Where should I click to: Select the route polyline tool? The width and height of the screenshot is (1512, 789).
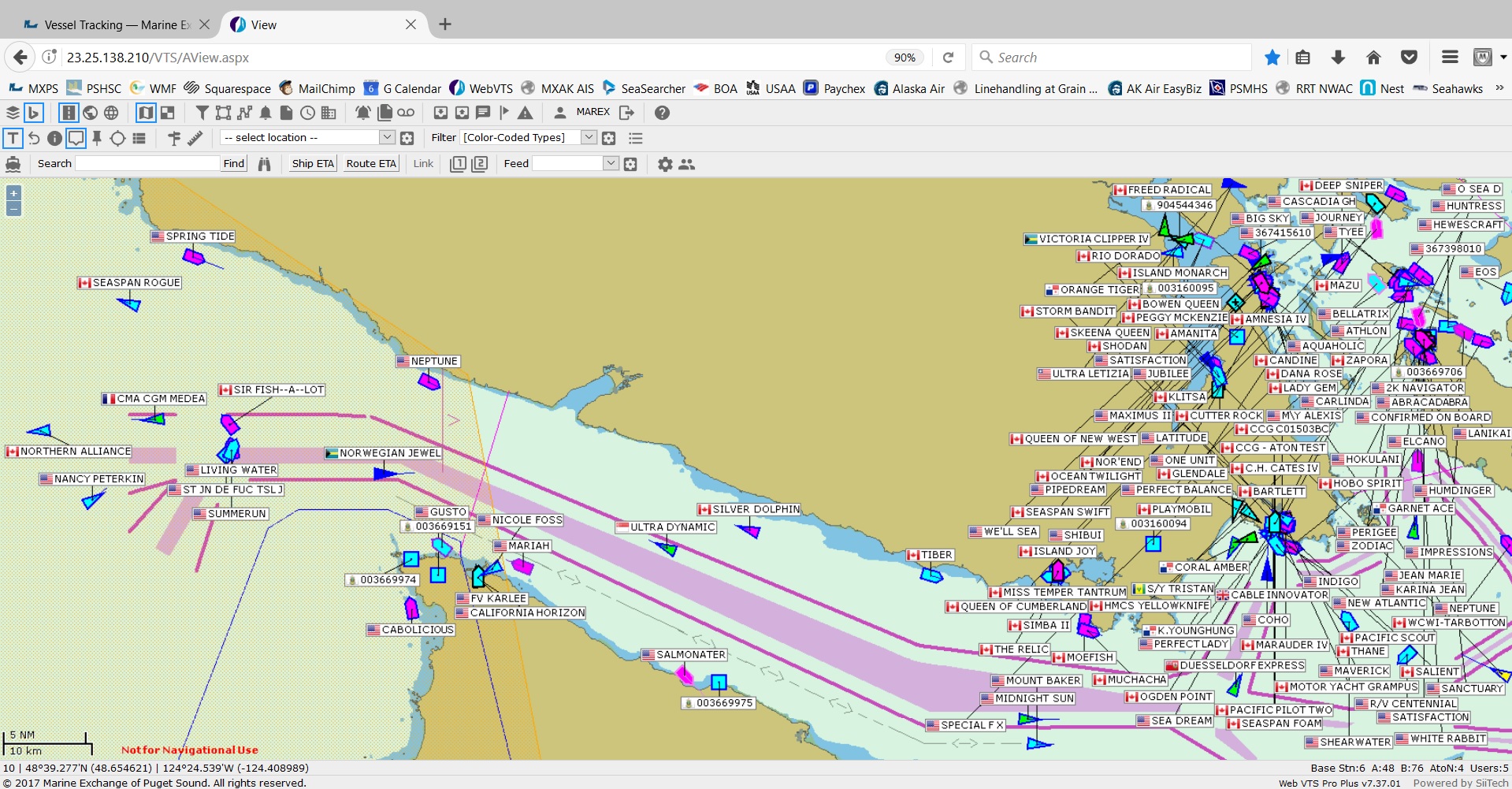tap(245, 113)
